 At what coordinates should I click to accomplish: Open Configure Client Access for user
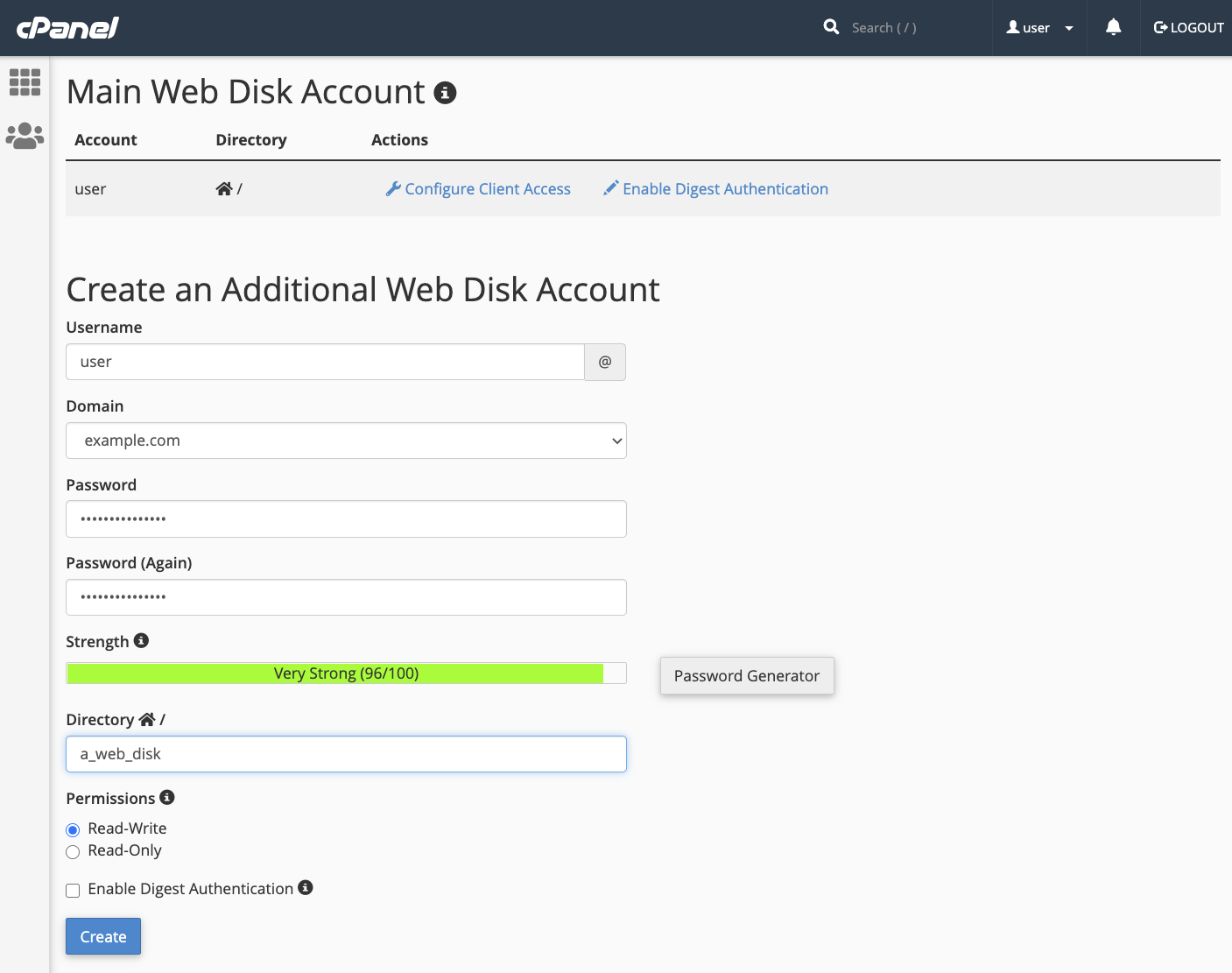(x=478, y=188)
